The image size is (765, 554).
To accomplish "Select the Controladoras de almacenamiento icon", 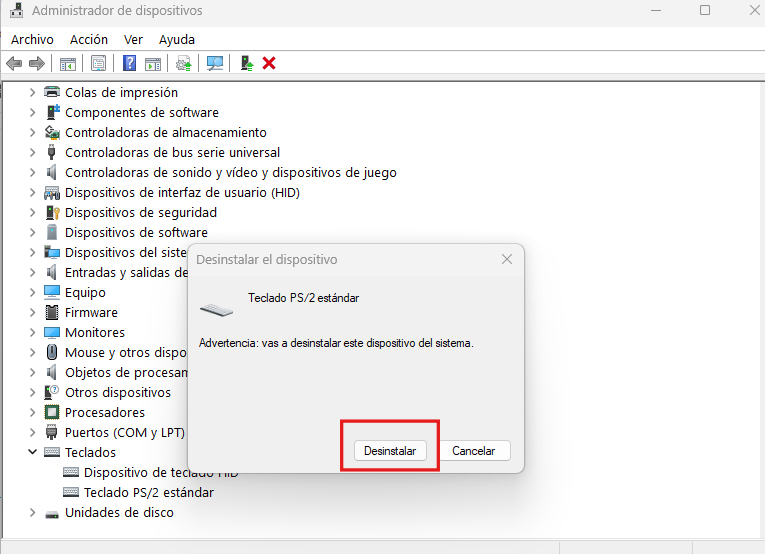I will (x=52, y=132).
